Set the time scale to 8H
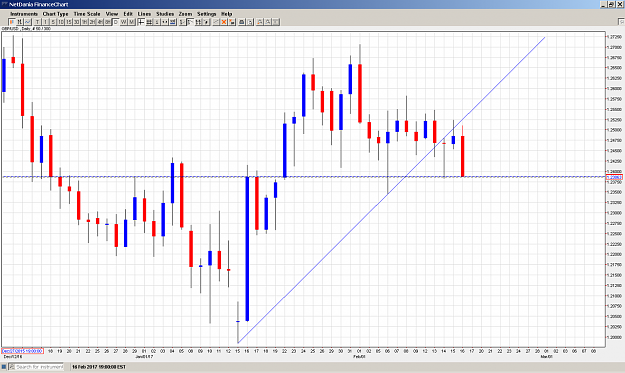This screenshot has height=373, width=625. click(x=108, y=22)
